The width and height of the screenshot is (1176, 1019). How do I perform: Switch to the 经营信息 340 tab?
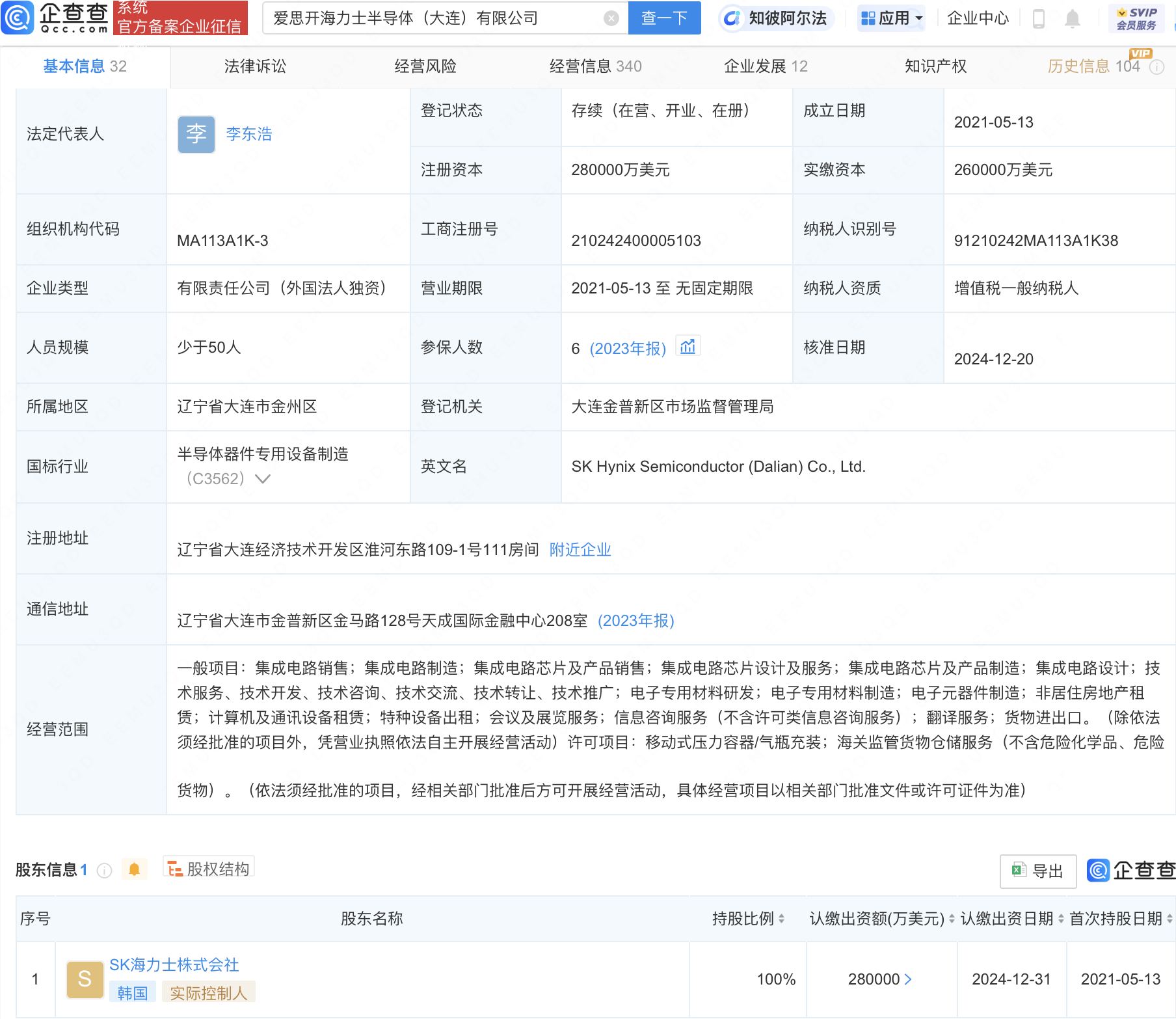595,66
